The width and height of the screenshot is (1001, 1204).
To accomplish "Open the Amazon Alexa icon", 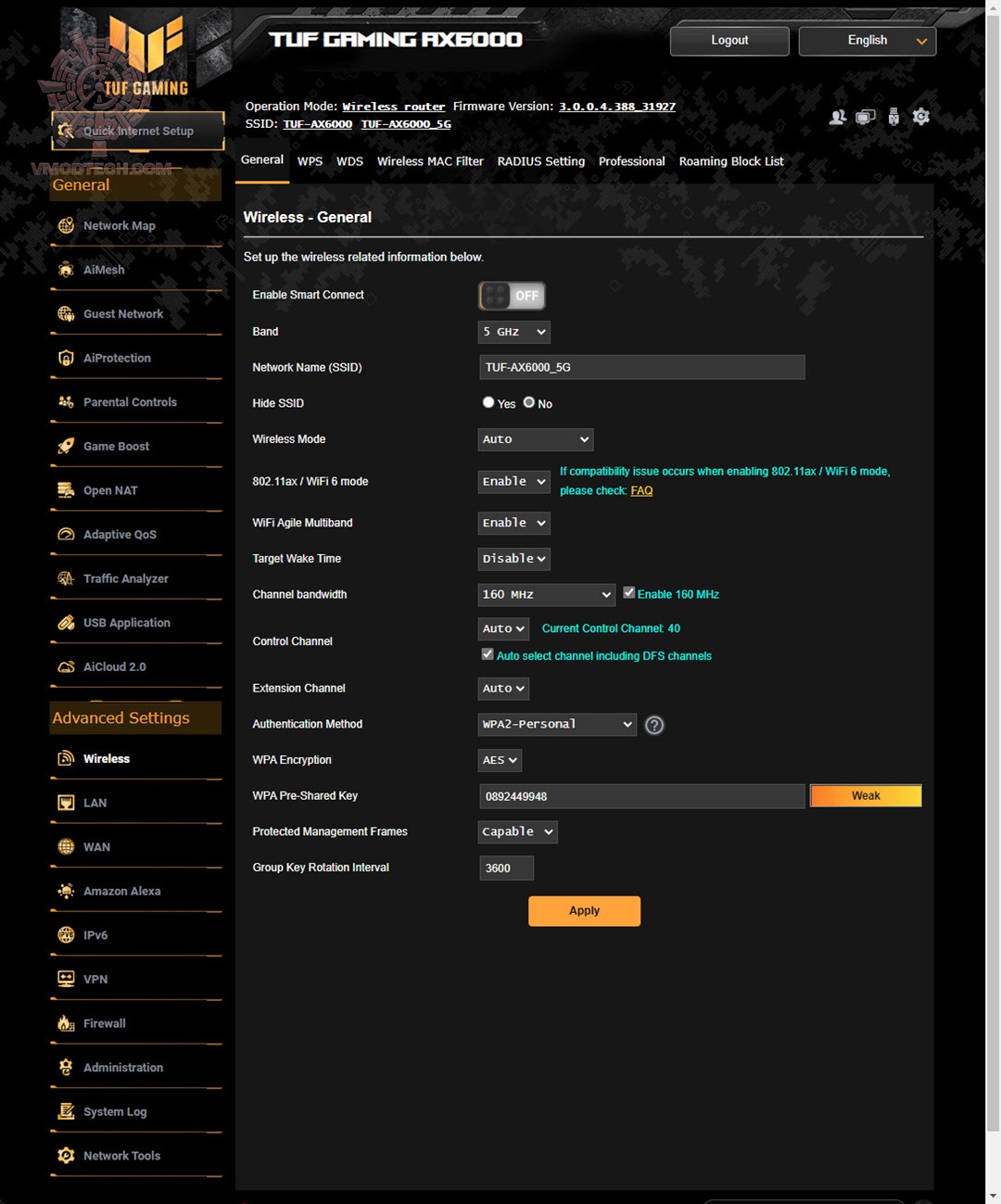I will (x=66, y=891).
